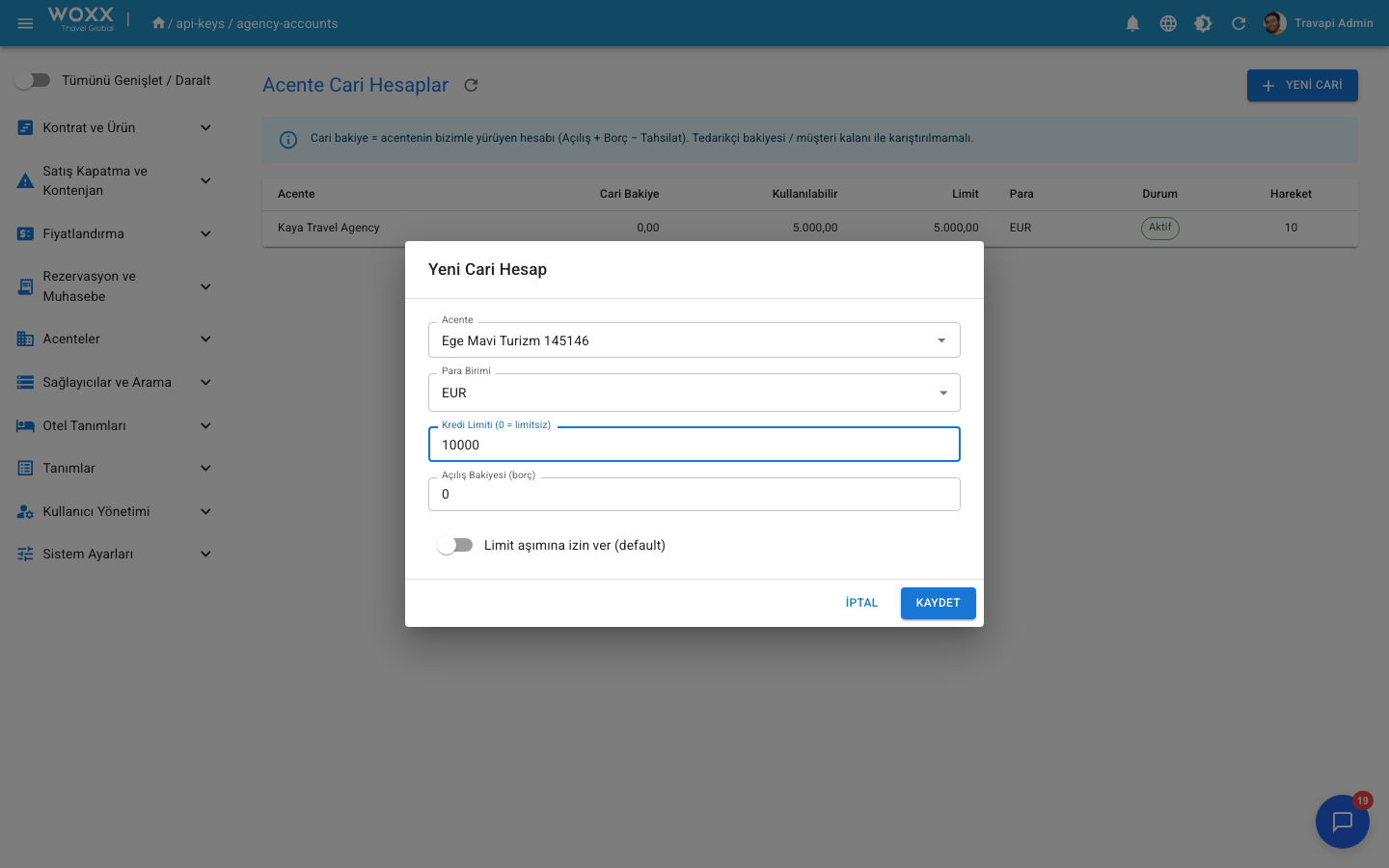The image size is (1389, 868).
Task: Click the Satış Kapatma warning icon
Action: (25, 180)
